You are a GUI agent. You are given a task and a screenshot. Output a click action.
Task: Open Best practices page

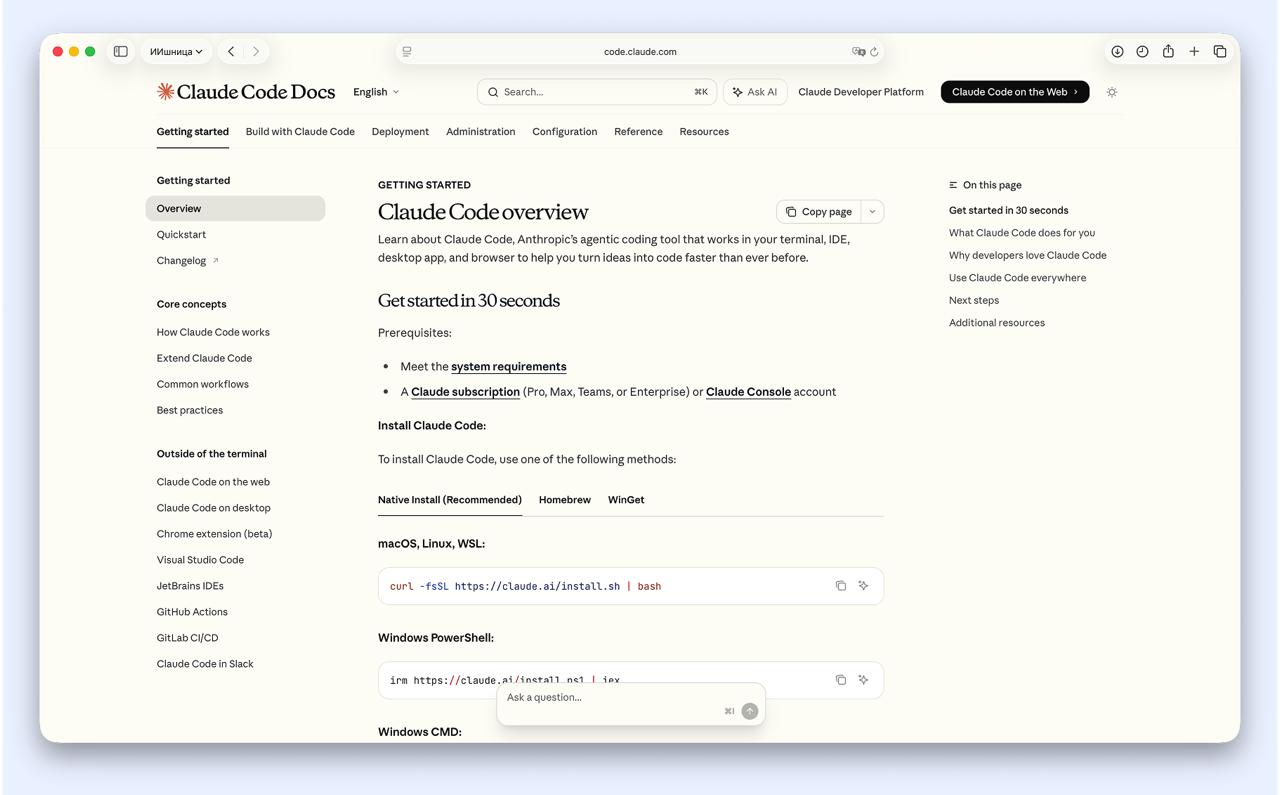[x=190, y=410]
